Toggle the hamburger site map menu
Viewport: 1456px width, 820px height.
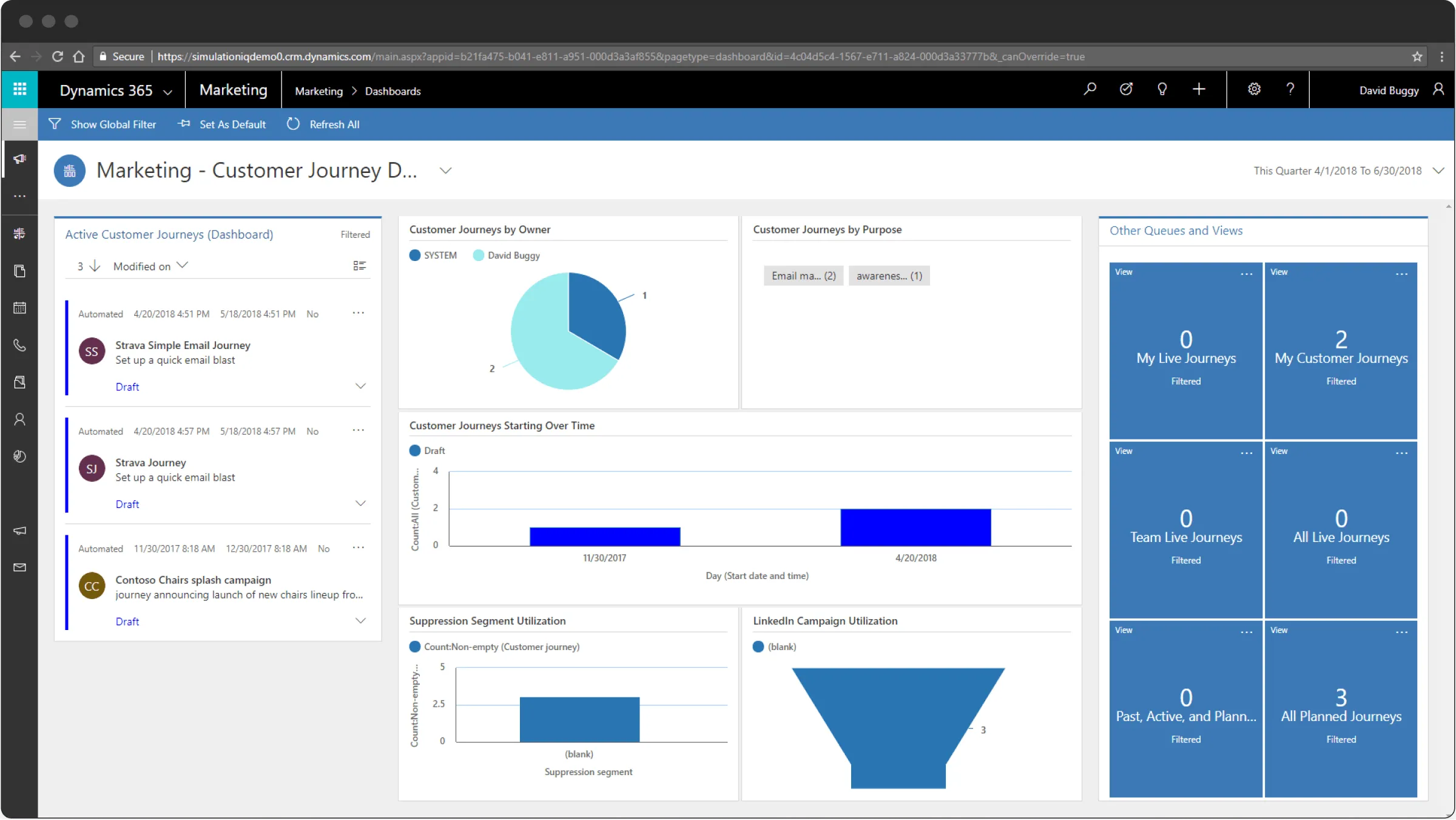(19, 124)
